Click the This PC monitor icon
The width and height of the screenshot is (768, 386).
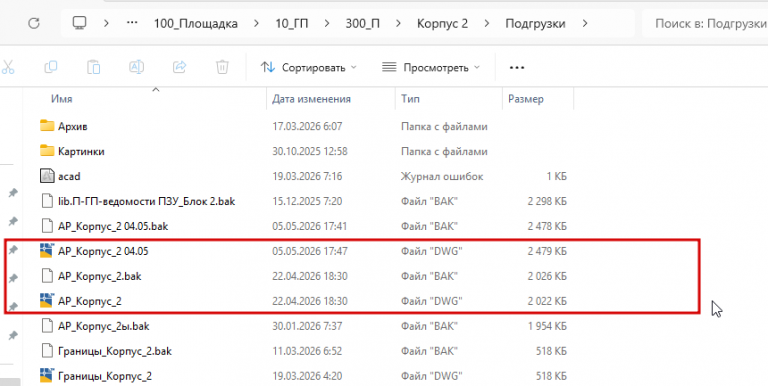tap(79, 23)
